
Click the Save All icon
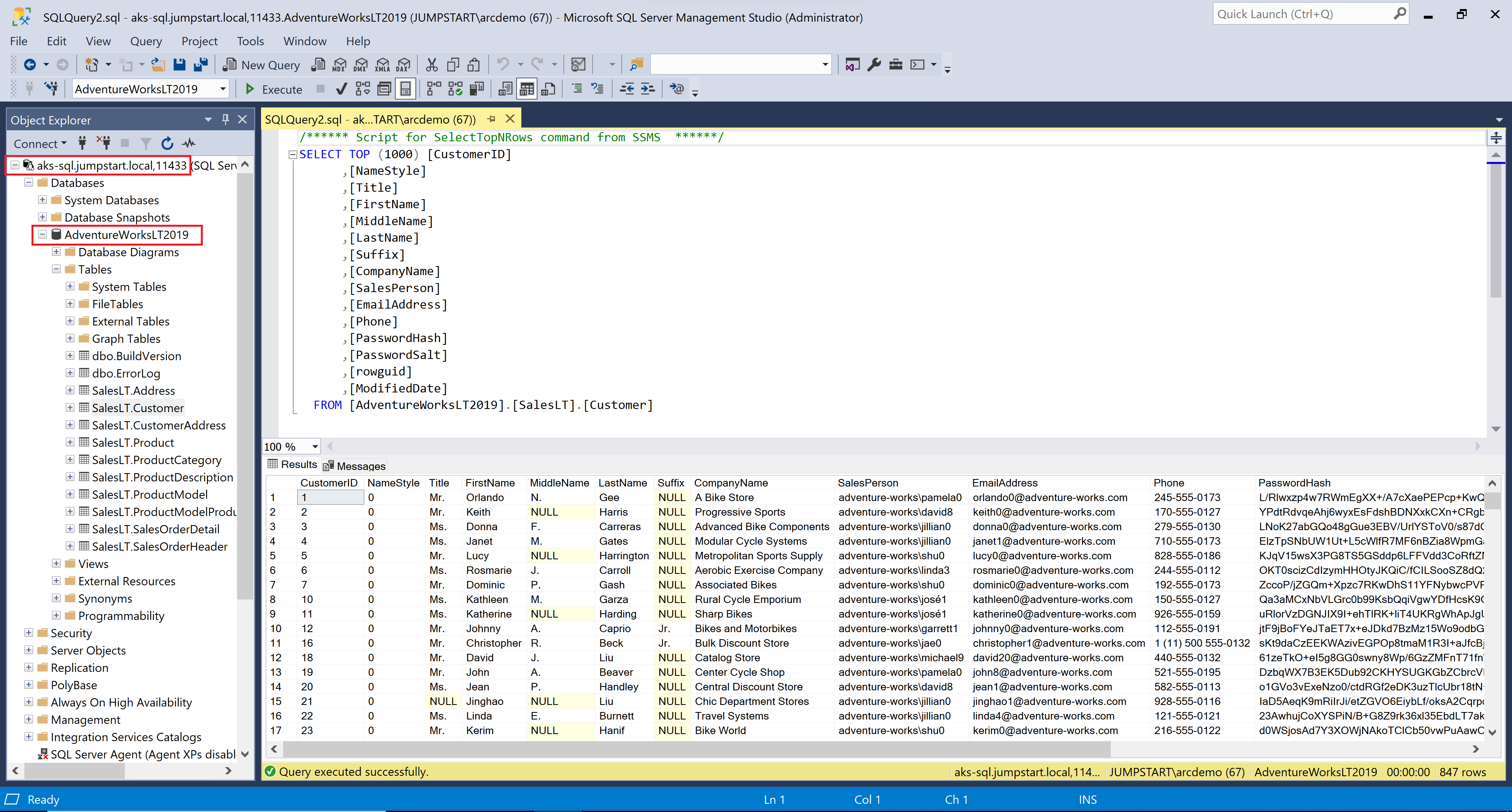201,65
